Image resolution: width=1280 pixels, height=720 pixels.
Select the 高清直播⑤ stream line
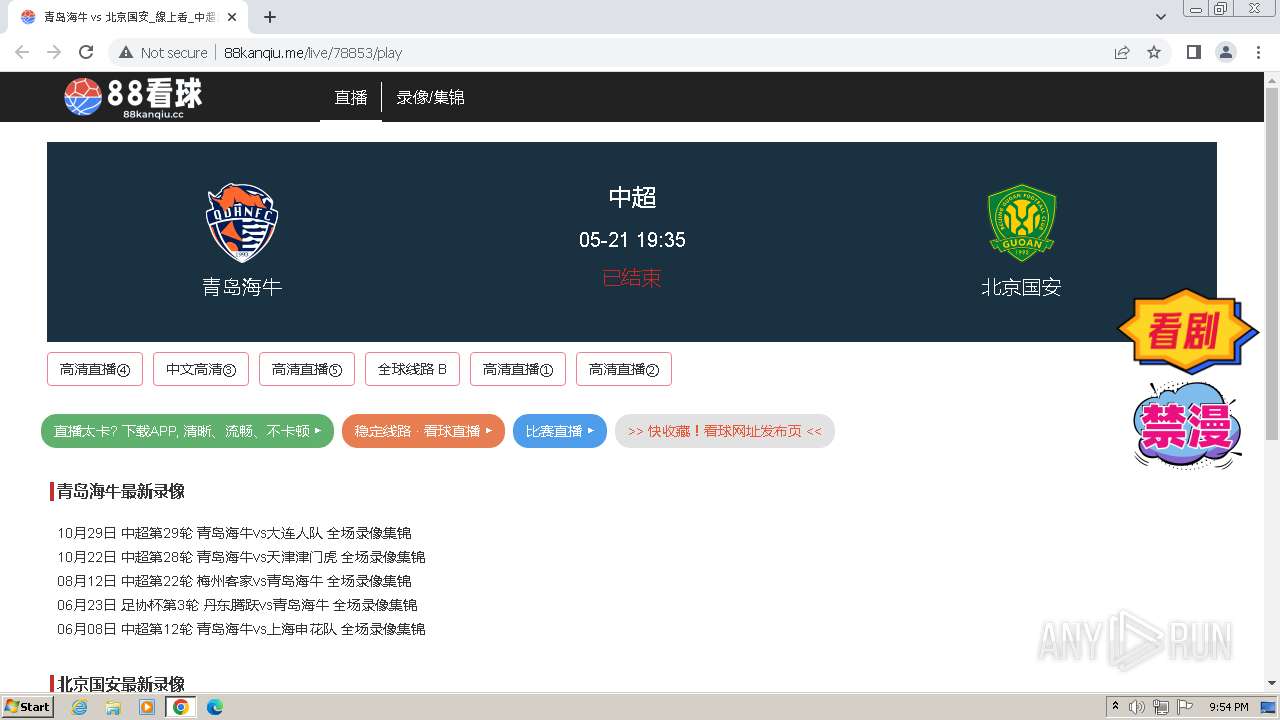[307, 369]
